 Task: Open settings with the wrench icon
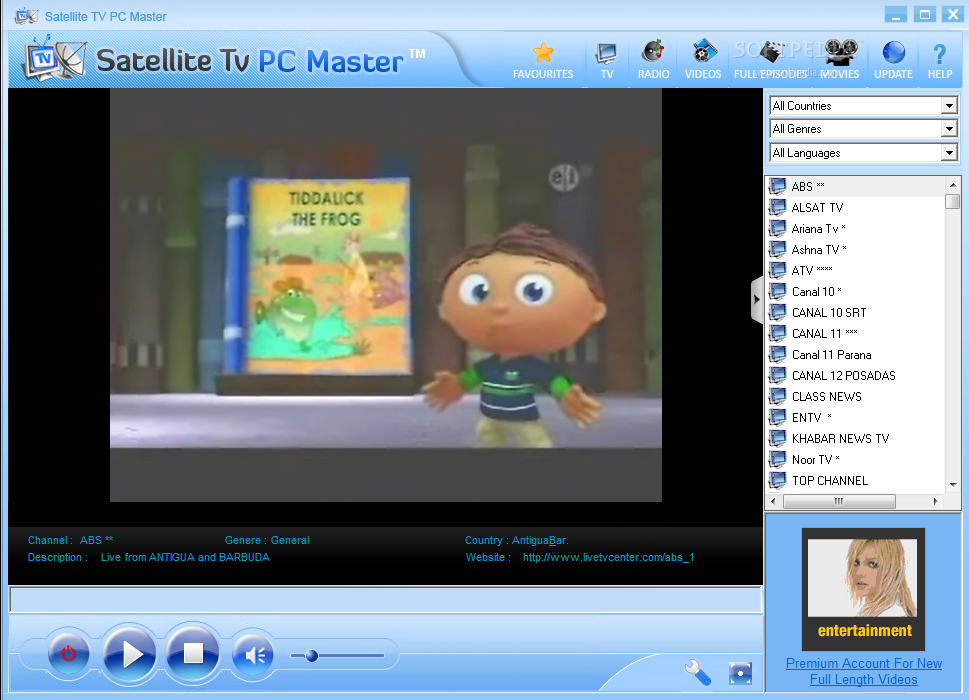click(x=698, y=672)
